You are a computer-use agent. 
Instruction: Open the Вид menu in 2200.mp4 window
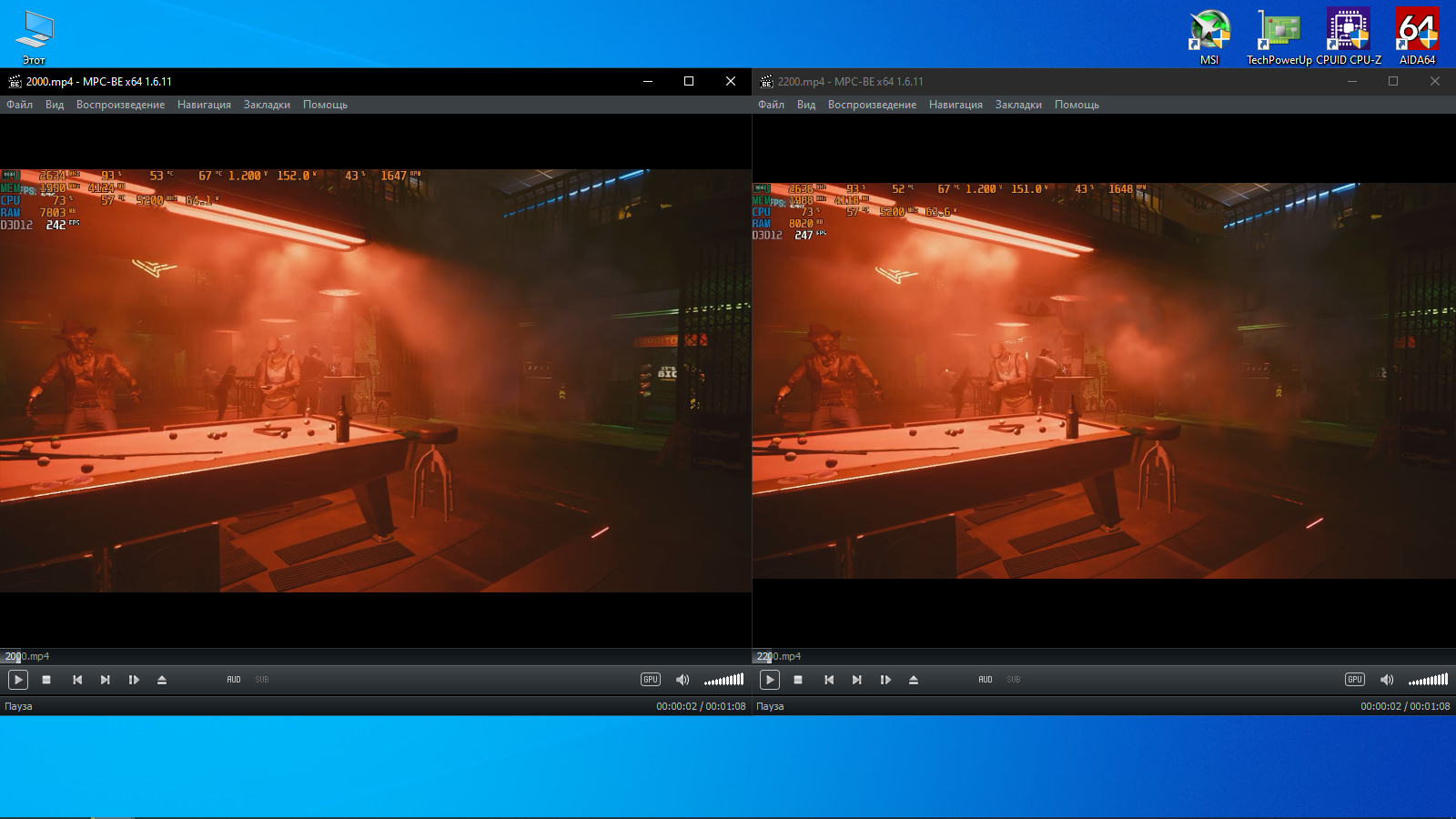point(806,105)
